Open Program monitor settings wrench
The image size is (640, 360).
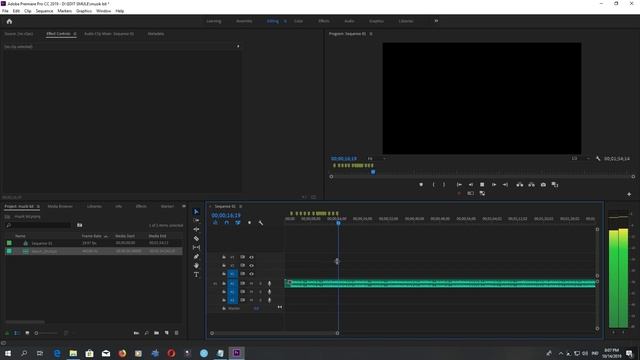598,158
